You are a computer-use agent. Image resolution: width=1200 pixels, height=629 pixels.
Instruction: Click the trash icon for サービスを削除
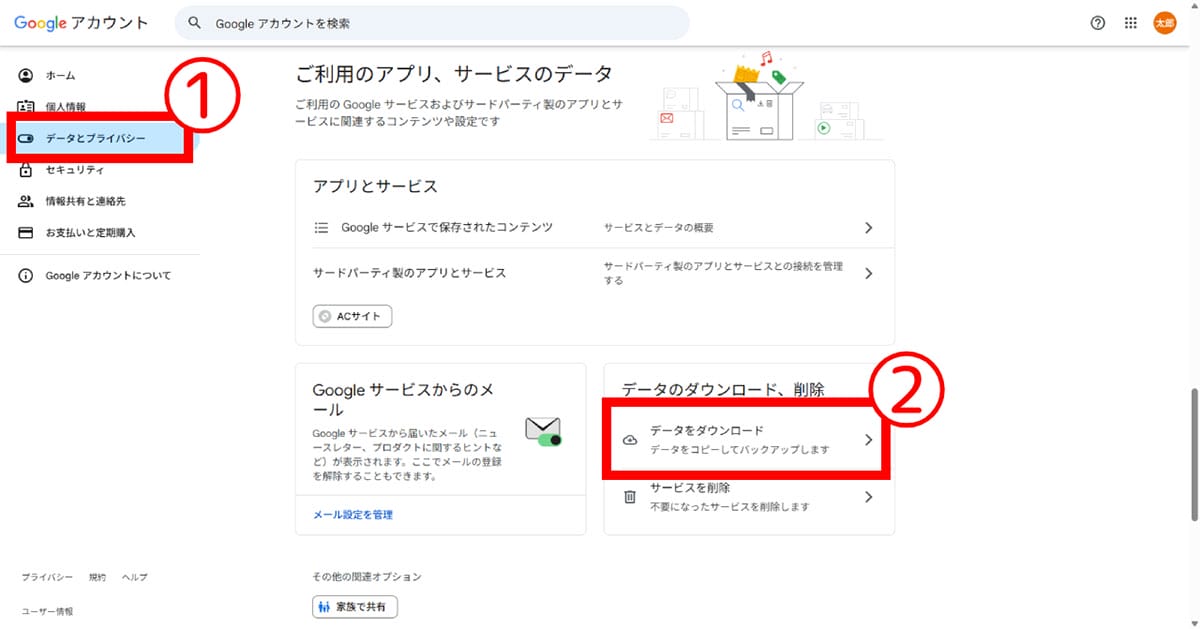pos(630,497)
